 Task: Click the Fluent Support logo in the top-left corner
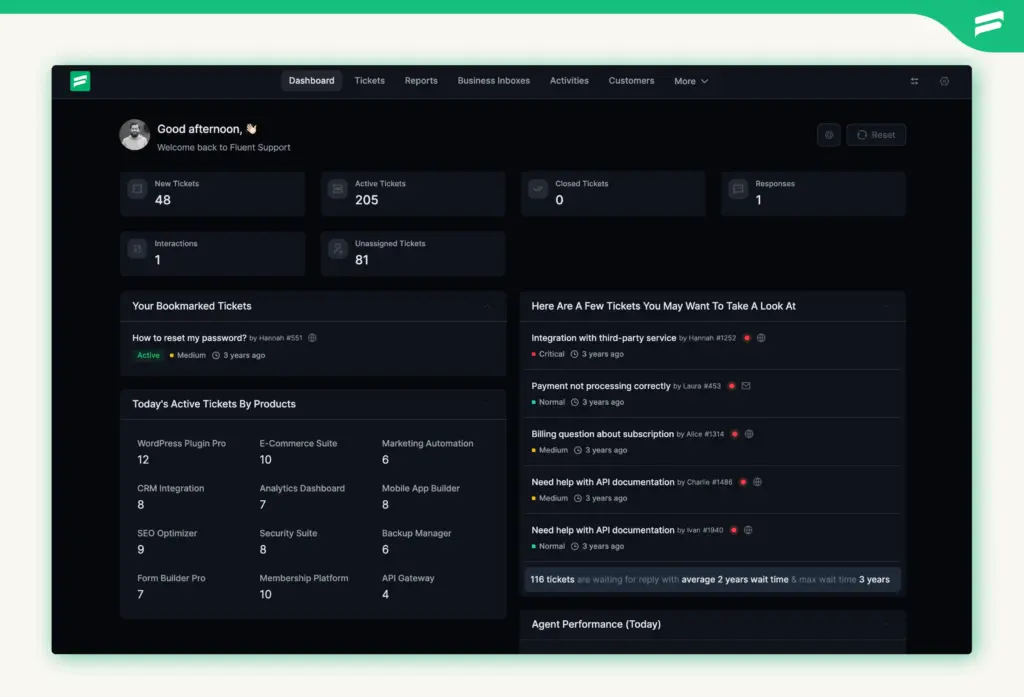click(80, 81)
